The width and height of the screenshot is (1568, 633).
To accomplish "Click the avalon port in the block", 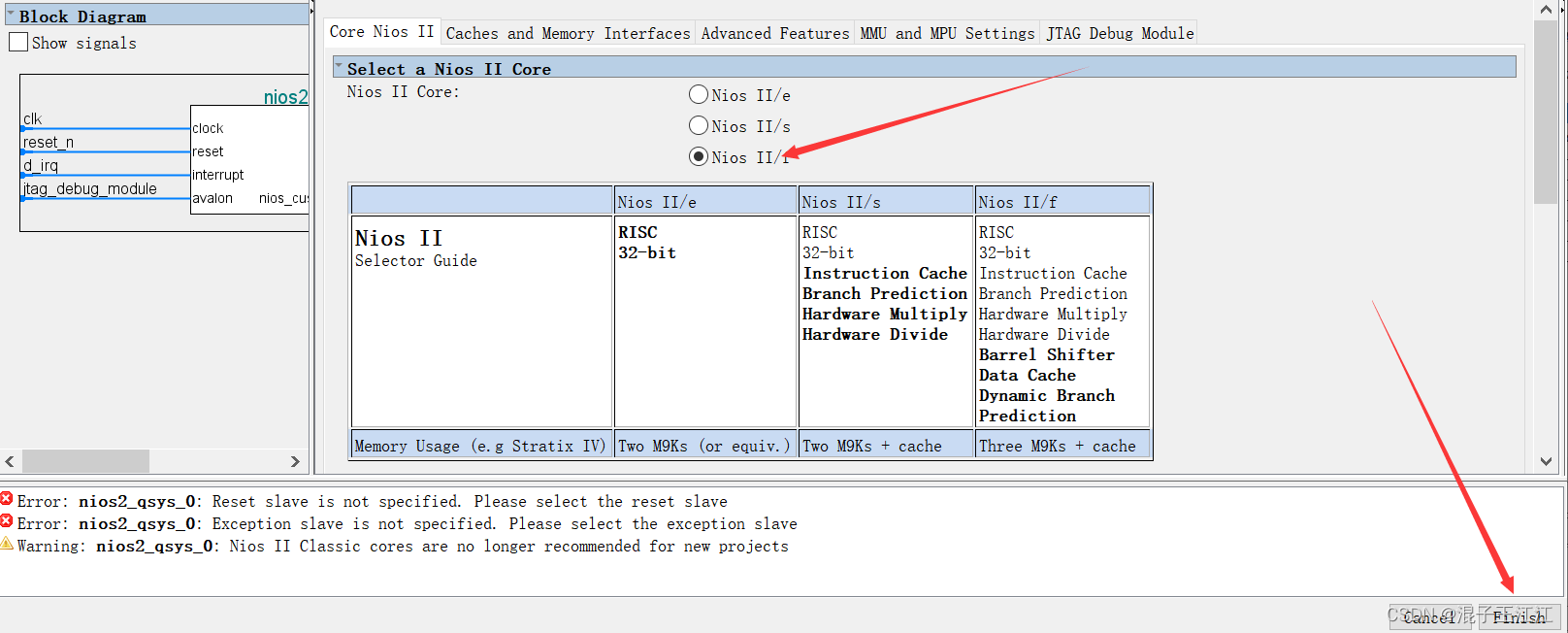I will point(212,198).
